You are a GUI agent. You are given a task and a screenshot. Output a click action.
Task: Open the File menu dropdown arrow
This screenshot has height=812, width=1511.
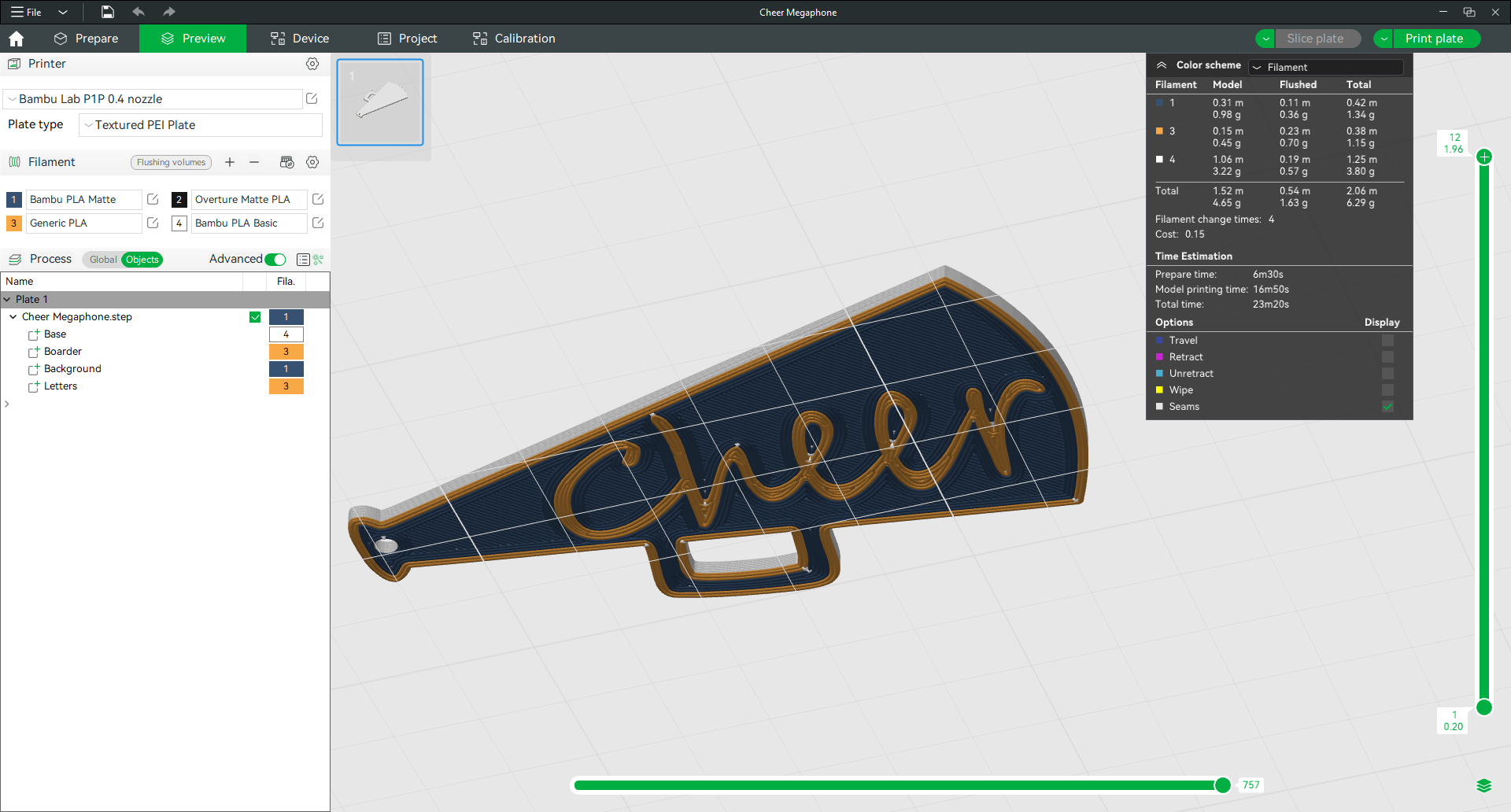click(63, 12)
